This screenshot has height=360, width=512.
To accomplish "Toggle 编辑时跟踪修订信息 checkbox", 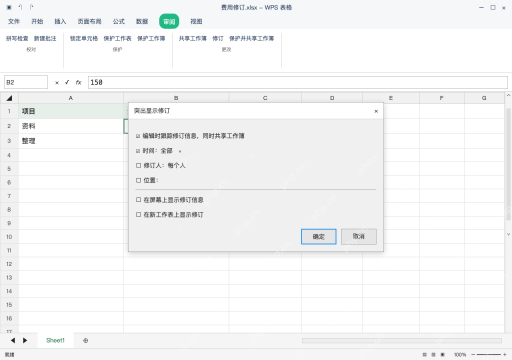I will (x=138, y=136).
